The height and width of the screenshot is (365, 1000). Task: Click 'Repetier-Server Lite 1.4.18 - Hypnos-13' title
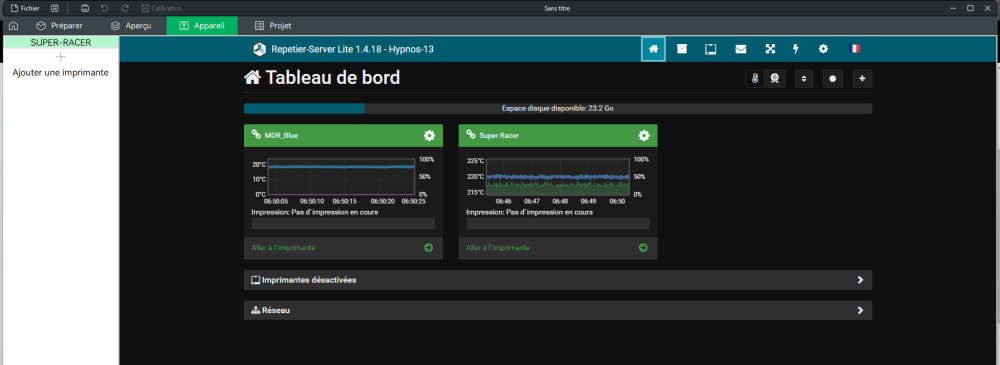coord(353,49)
